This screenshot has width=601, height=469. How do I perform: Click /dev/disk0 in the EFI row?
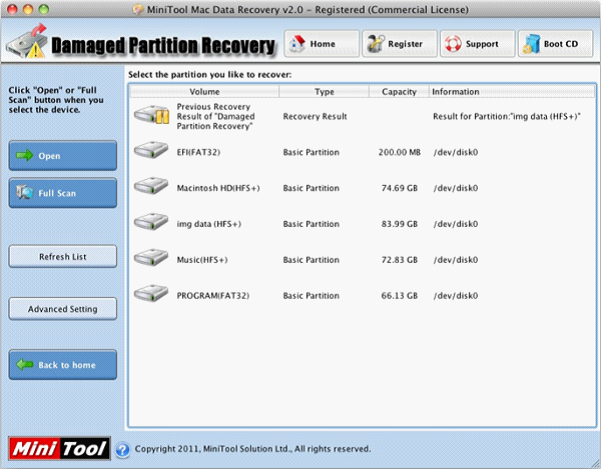[456, 152]
